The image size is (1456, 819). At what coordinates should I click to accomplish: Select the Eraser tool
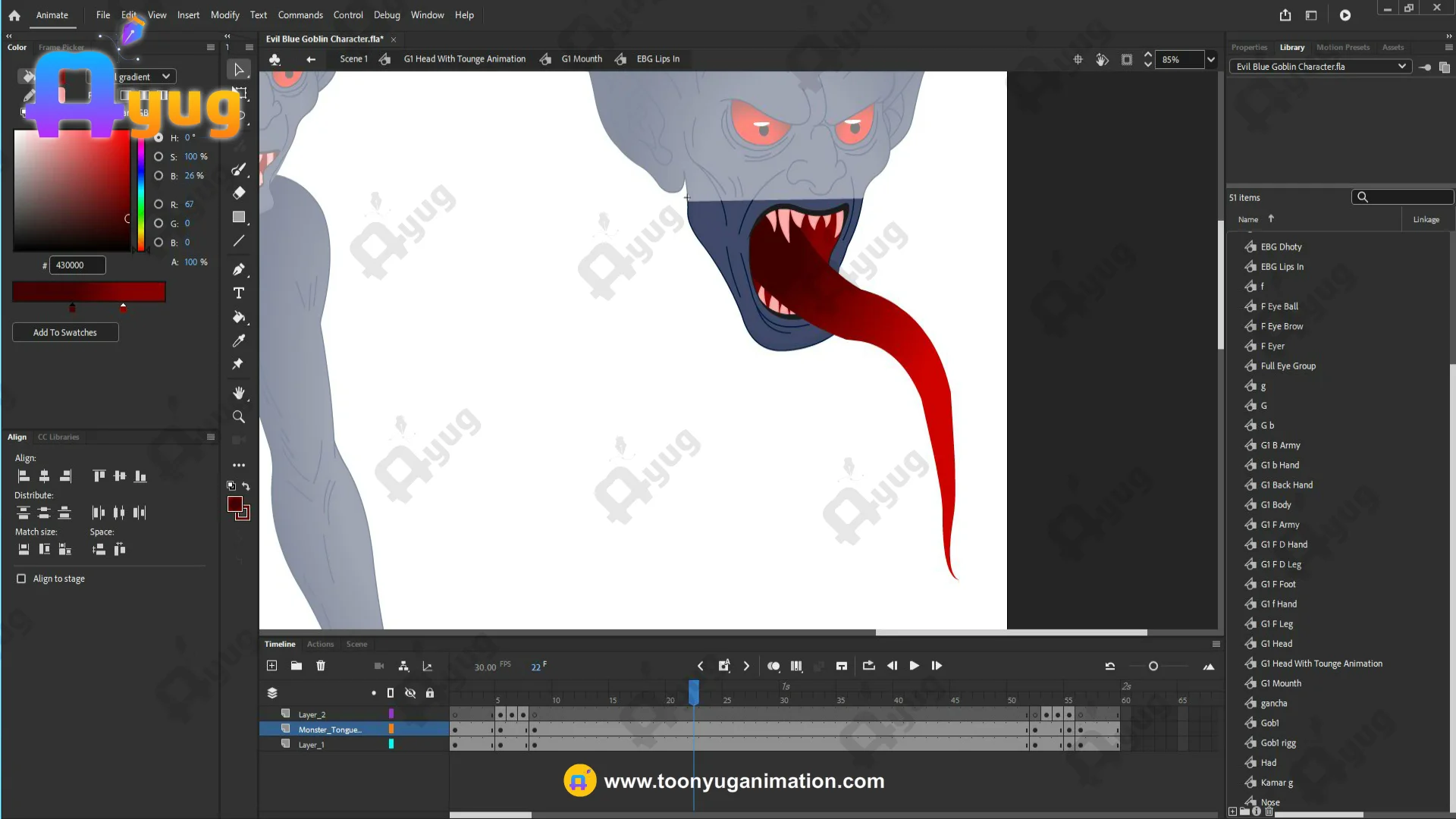point(238,193)
